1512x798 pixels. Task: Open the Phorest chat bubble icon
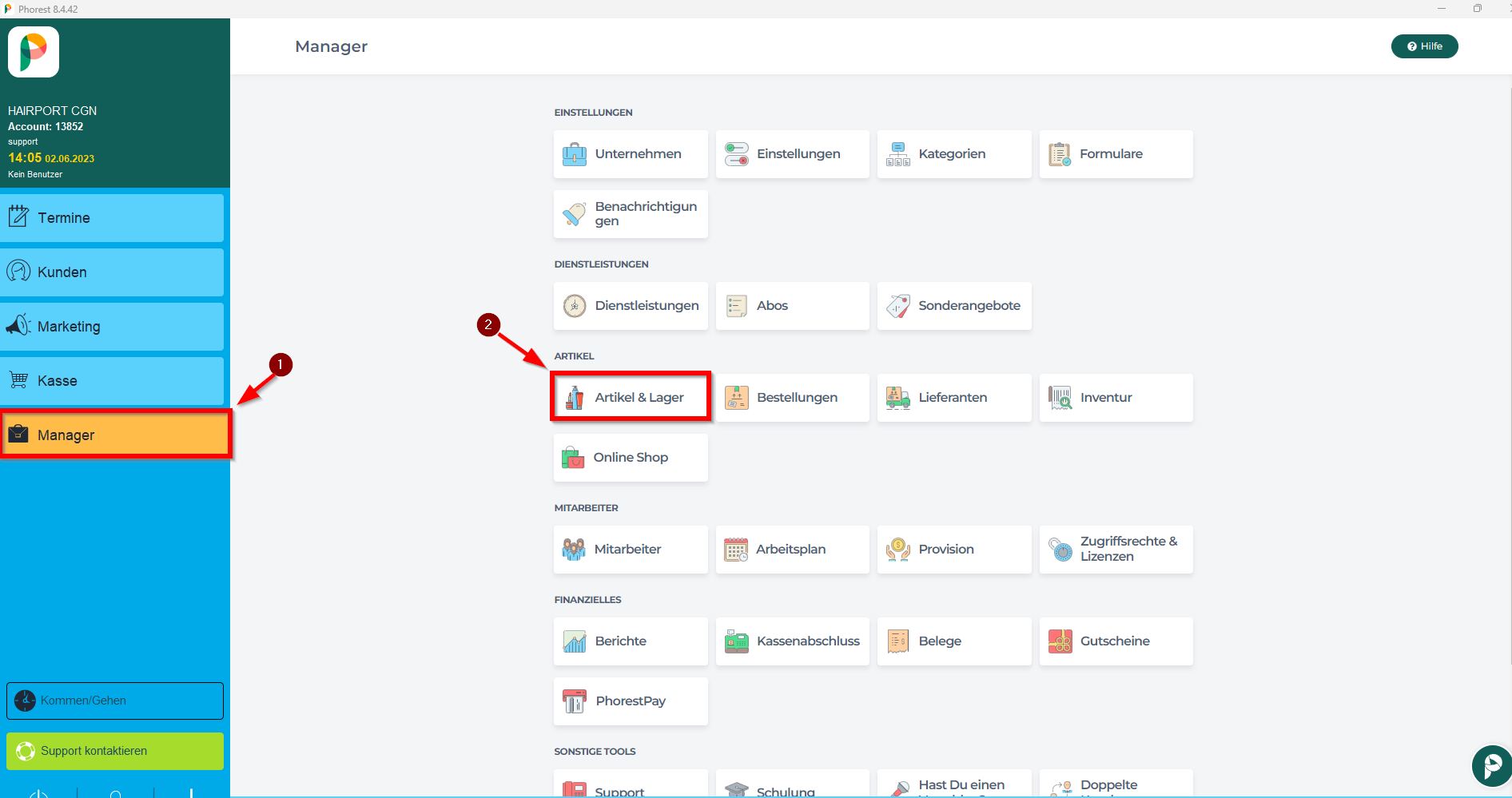click(1491, 766)
